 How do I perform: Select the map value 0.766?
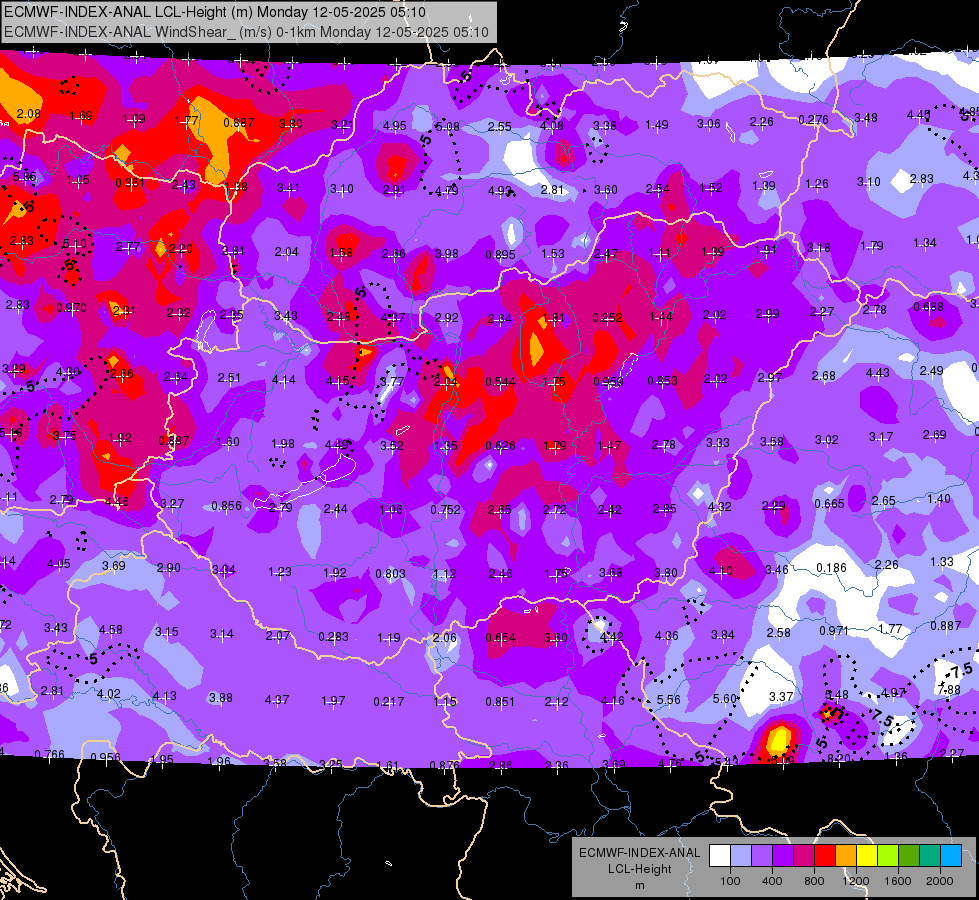pyautogui.click(x=49, y=754)
